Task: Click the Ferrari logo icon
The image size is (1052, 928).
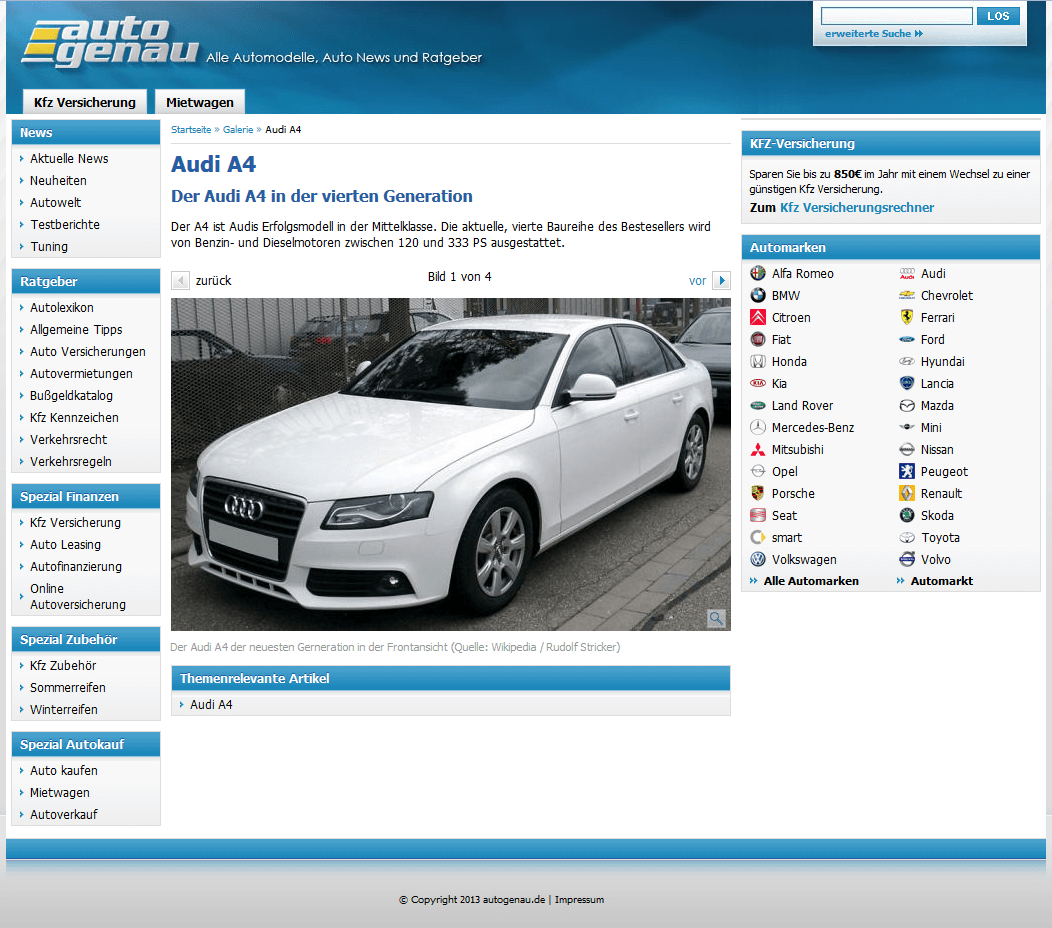Action: click(x=907, y=318)
